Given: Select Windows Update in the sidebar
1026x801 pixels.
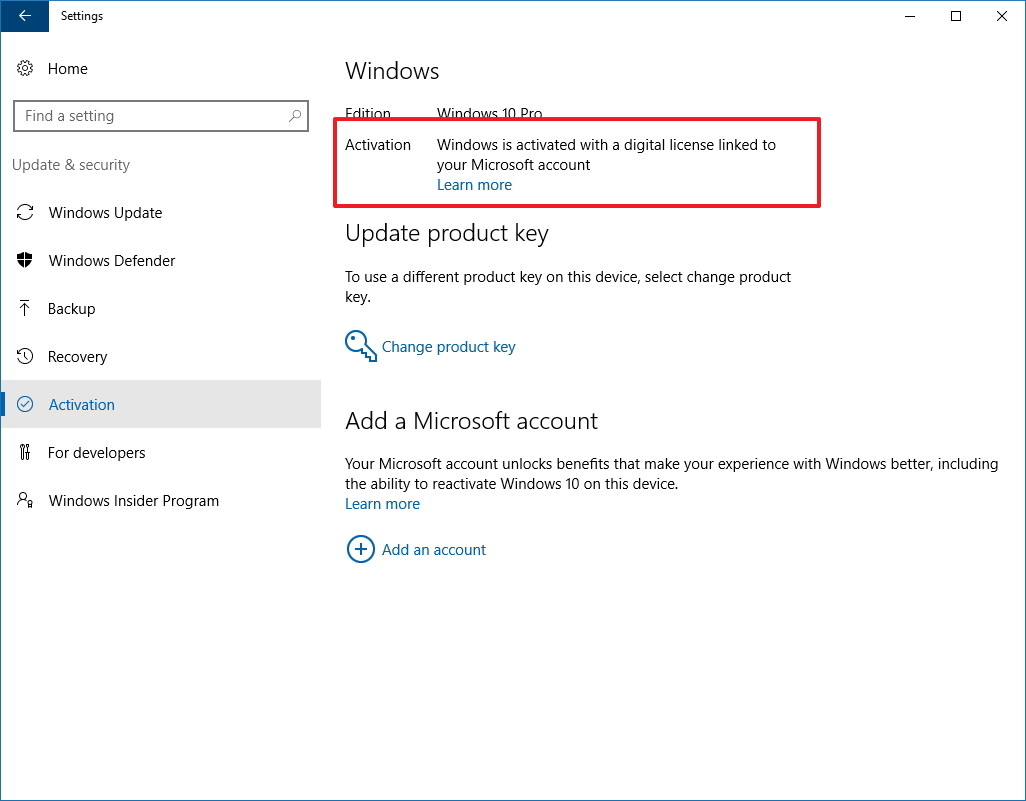Looking at the screenshot, I should click(x=106, y=212).
